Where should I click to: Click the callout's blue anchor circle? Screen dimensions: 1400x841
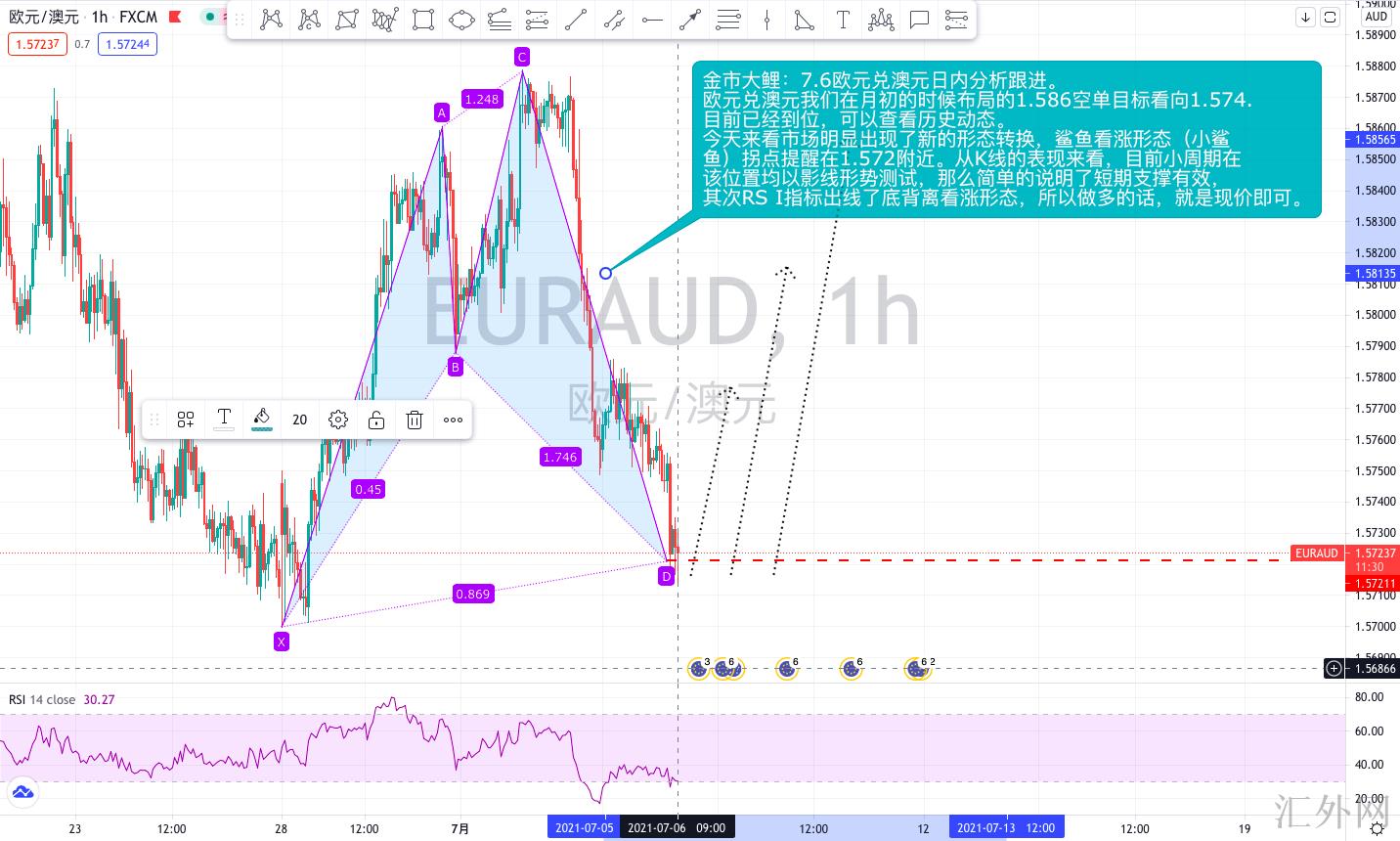coord(606,273)
